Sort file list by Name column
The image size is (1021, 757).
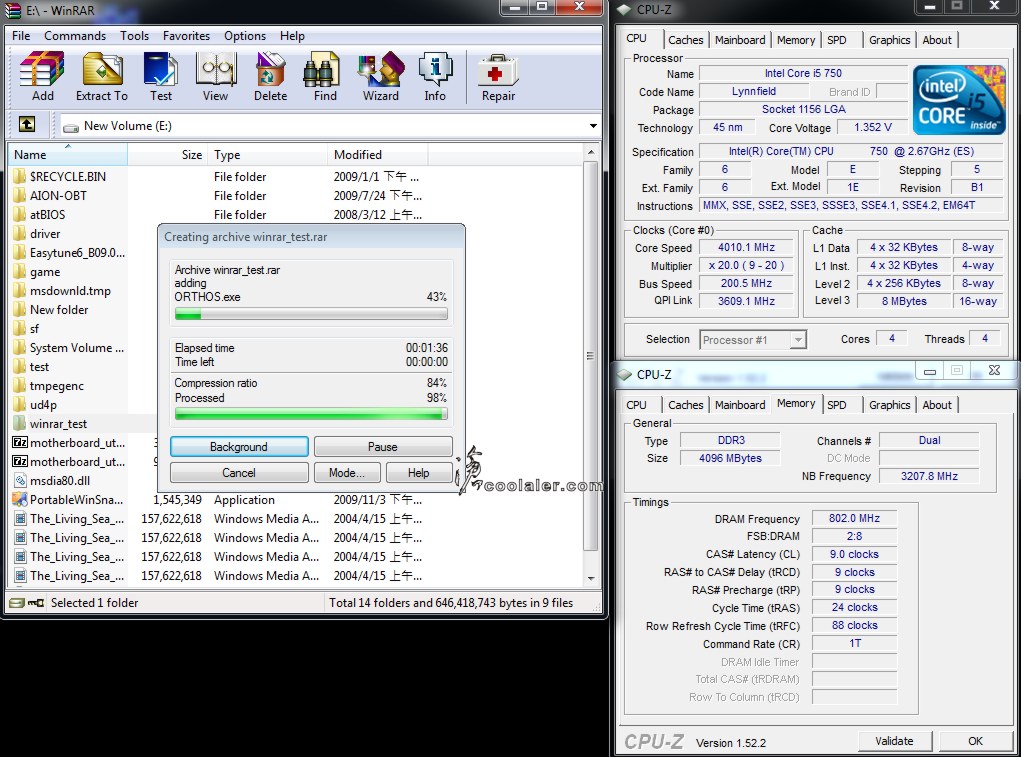pyautogui.click(x=68, y=155)
